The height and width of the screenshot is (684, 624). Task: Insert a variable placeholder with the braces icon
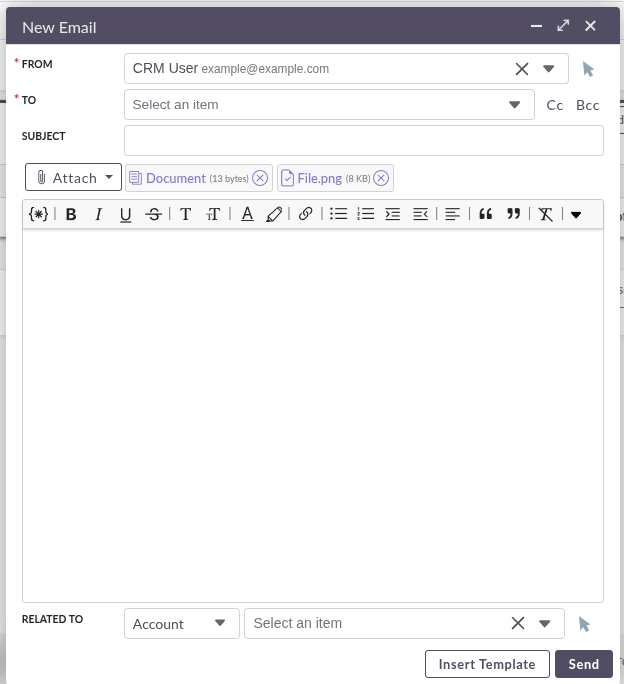(38, 214)
